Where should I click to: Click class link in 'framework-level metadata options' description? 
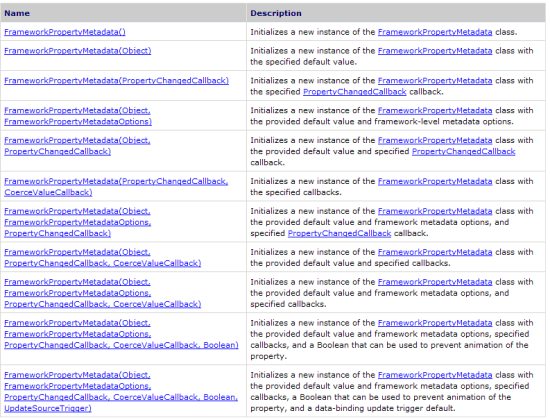[x=435, y=110]
